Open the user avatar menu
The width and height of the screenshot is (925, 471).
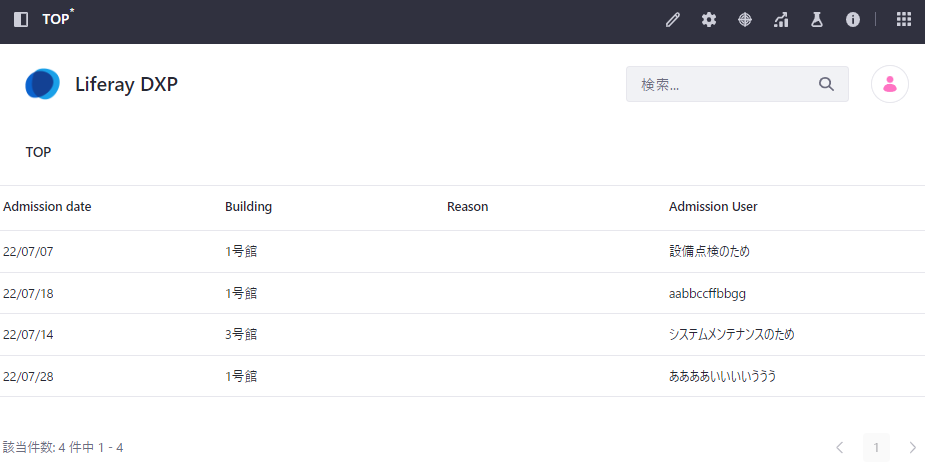click(889, 84)
